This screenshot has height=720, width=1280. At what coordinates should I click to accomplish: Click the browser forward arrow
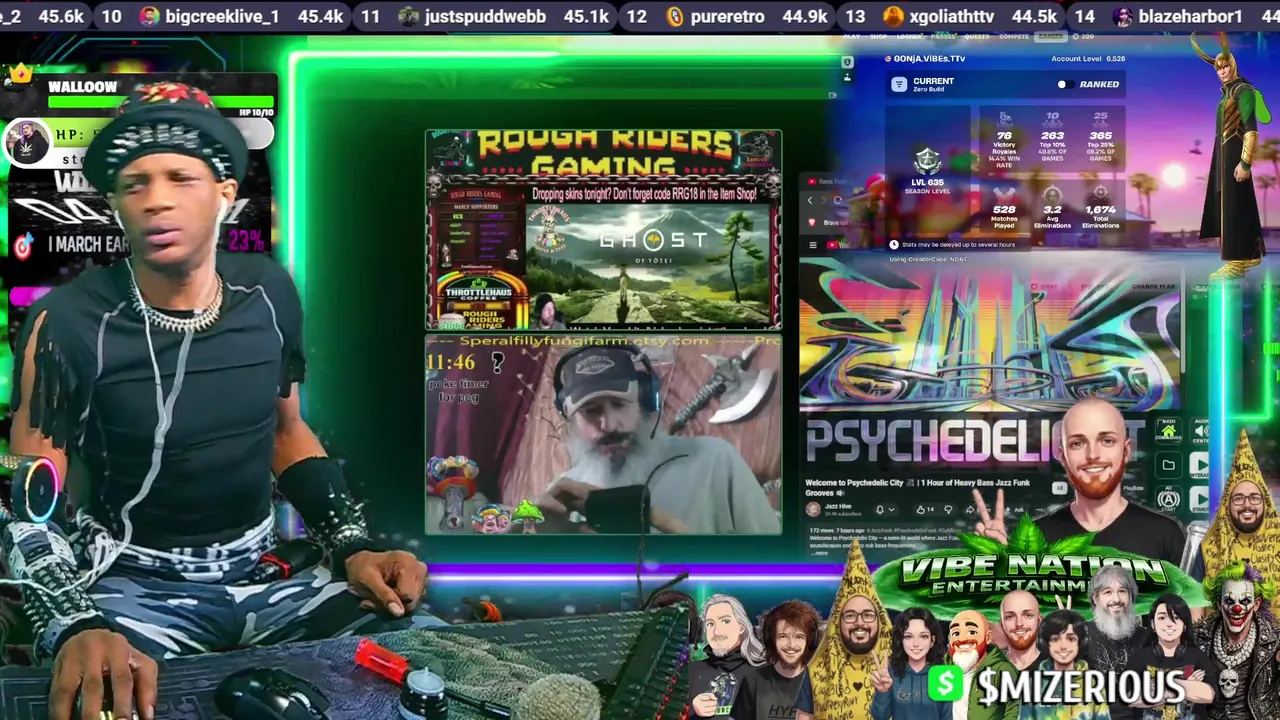point(824,200)
